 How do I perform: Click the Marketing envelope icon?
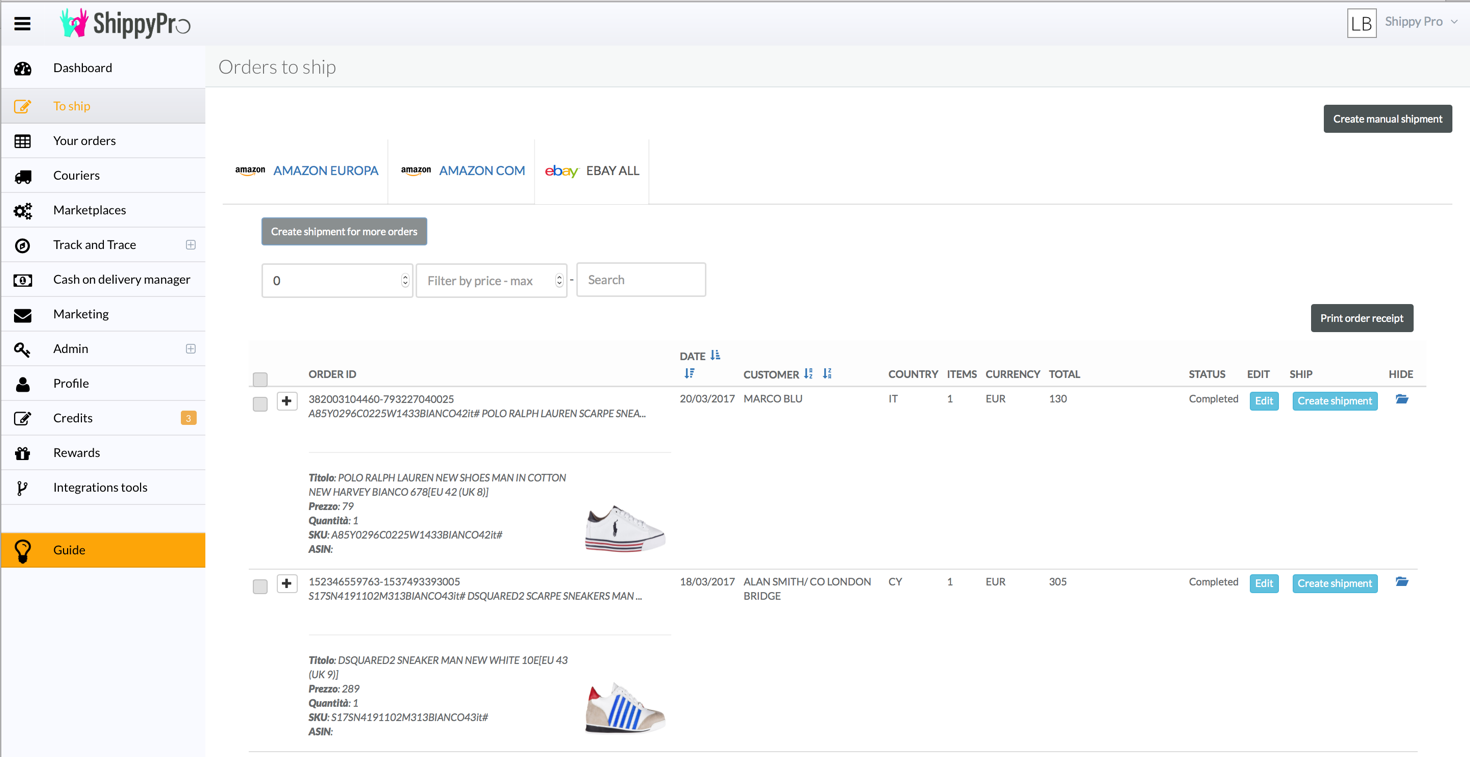(x=23, y=315)
